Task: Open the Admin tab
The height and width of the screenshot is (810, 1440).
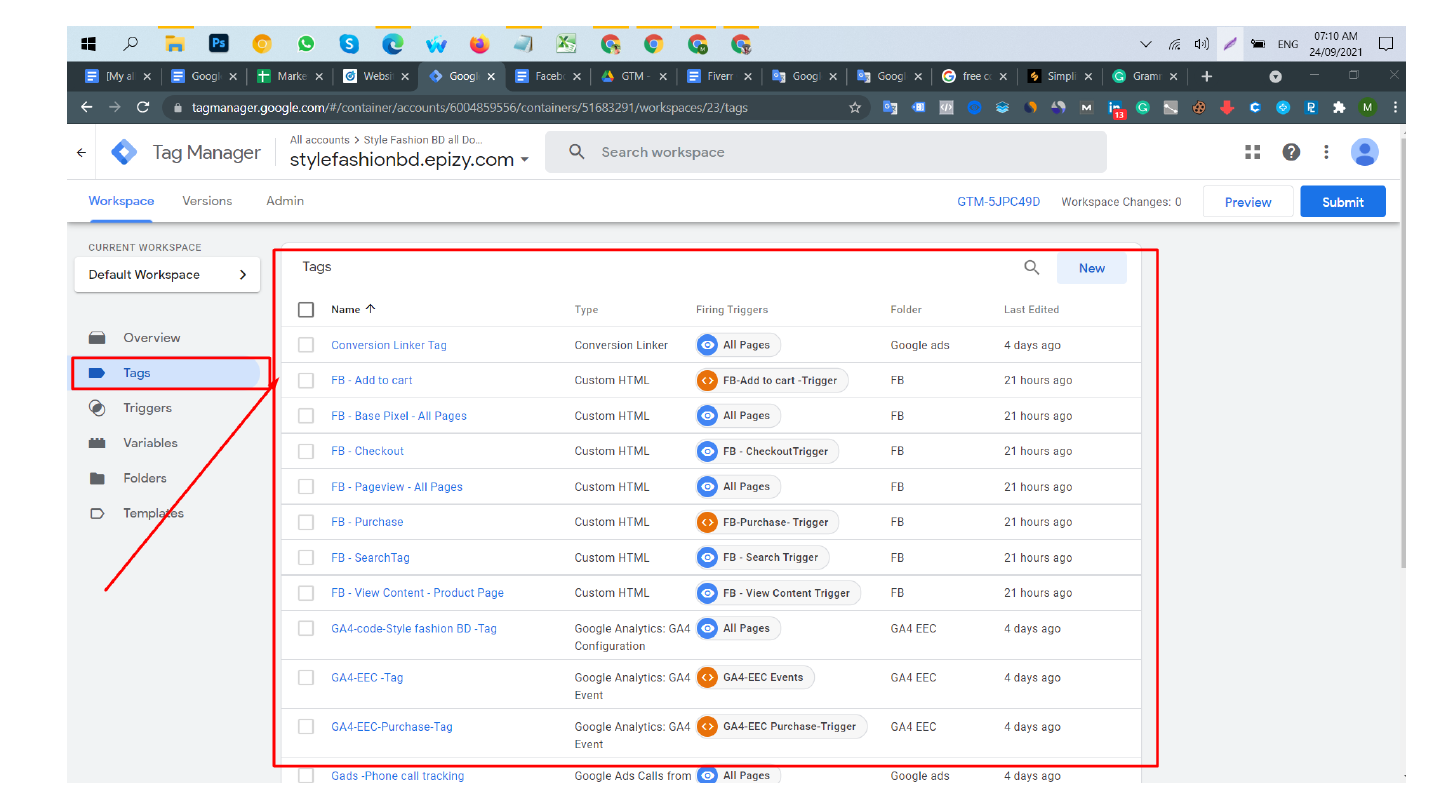Action: [284, 201]
